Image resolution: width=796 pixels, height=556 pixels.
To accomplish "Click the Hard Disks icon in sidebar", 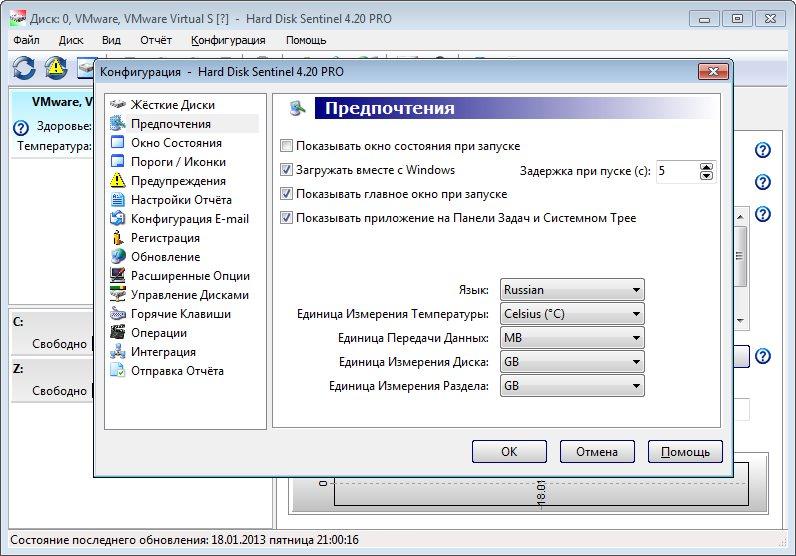I will [118, 105].
